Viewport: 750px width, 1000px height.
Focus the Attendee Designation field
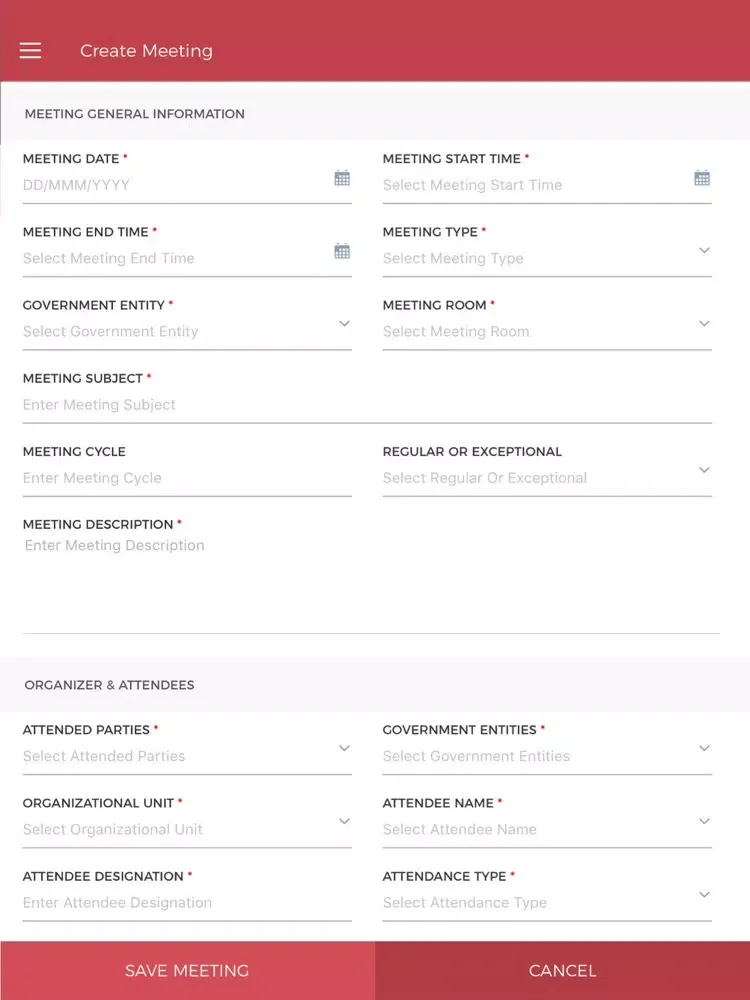[x=186, y=903]
